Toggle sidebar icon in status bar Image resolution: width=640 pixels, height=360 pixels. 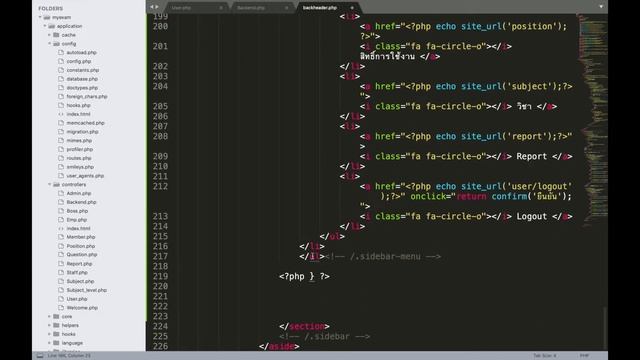click(40, 356)
